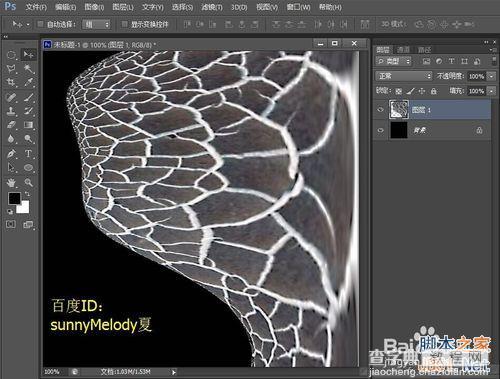Open the status bar info arrow
Screen dimensions: 500x379
[x=173, y=372]
